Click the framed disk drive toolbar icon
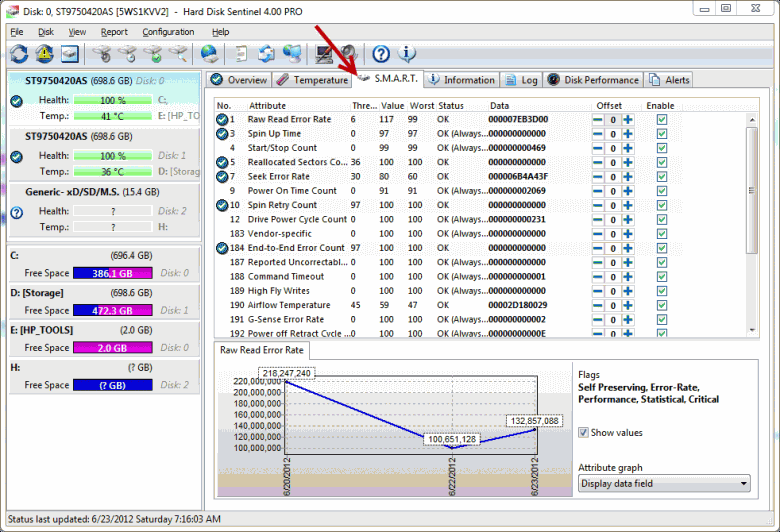This screenshot has height=532, width=780. pos(70,53)
